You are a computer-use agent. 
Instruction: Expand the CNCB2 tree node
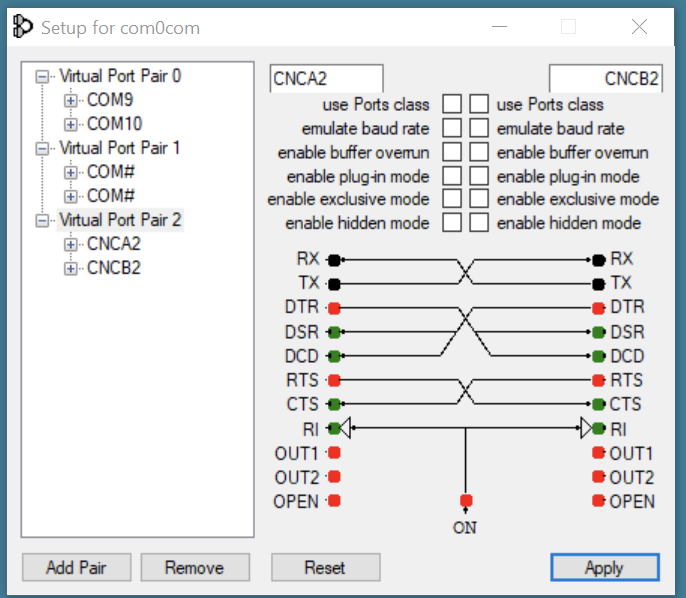71,268
